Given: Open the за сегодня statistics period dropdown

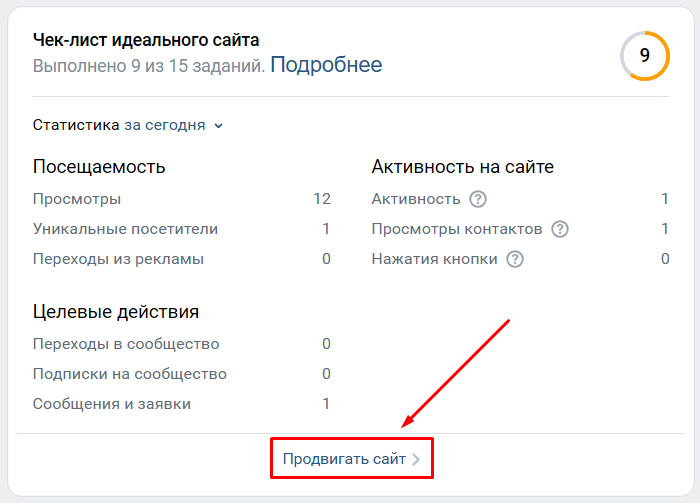Looking at the screenshot, I should tap(173, 125).
